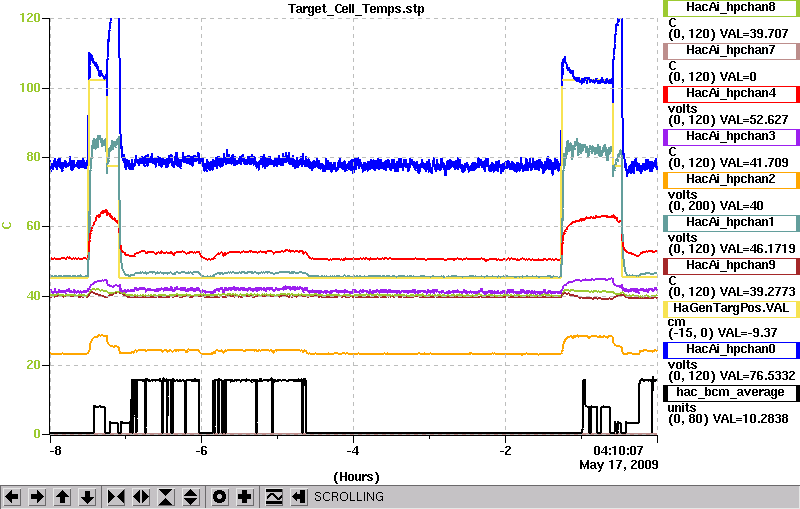Click the arrow-to-bar scroll mode icon
Viewport: 800px width, 509px height.
point(299,497)
